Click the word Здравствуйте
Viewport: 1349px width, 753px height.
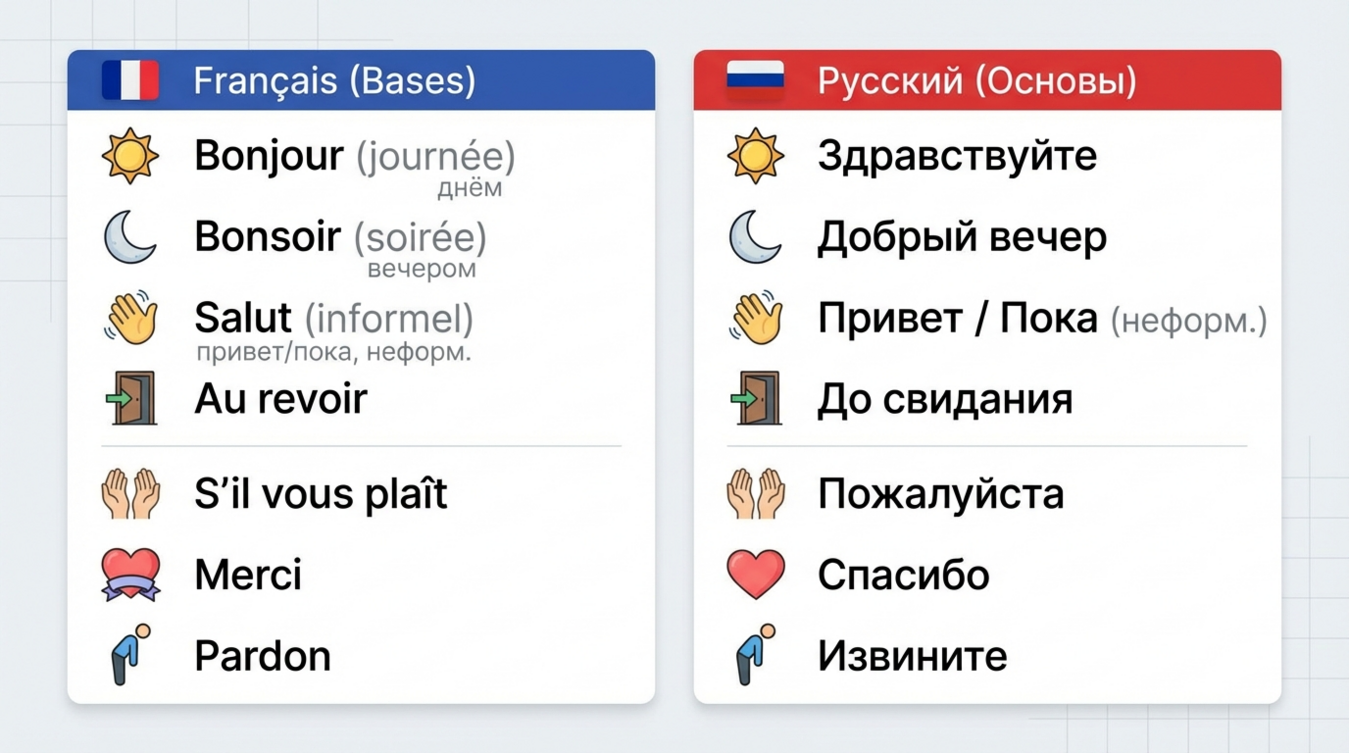pyautogui.click(x=957, y=156)
